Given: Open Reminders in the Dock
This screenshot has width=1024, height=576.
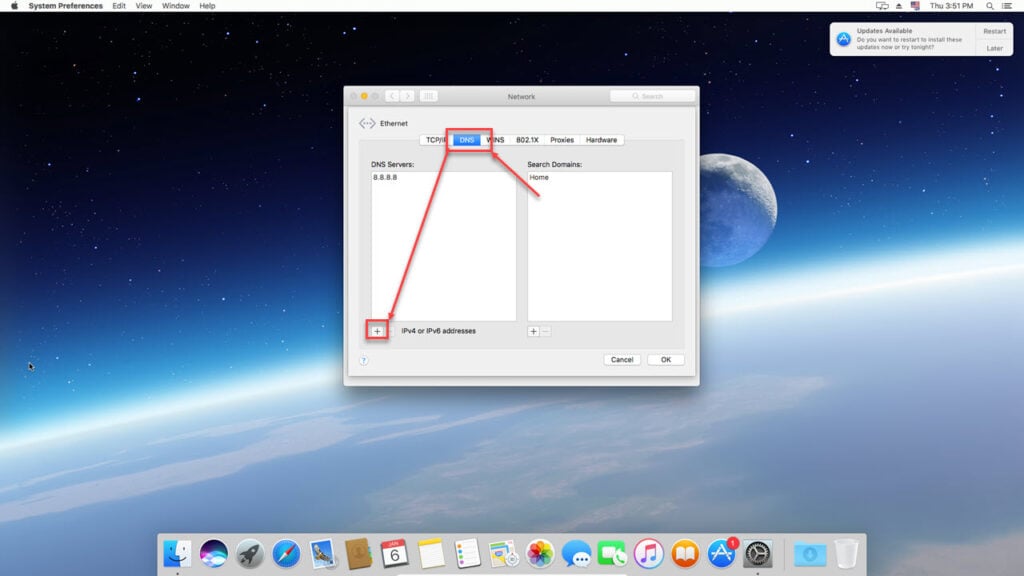Looking at the screenshot, I should (467, 554).
